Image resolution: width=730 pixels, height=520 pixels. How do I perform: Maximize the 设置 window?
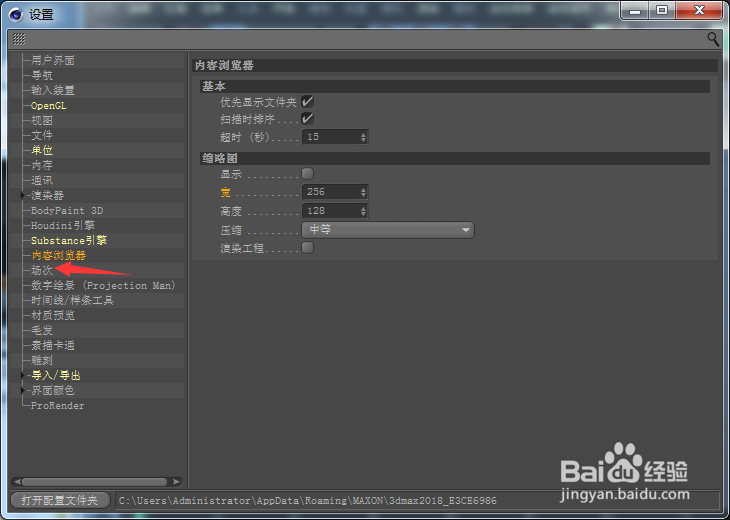pos(662,10)
